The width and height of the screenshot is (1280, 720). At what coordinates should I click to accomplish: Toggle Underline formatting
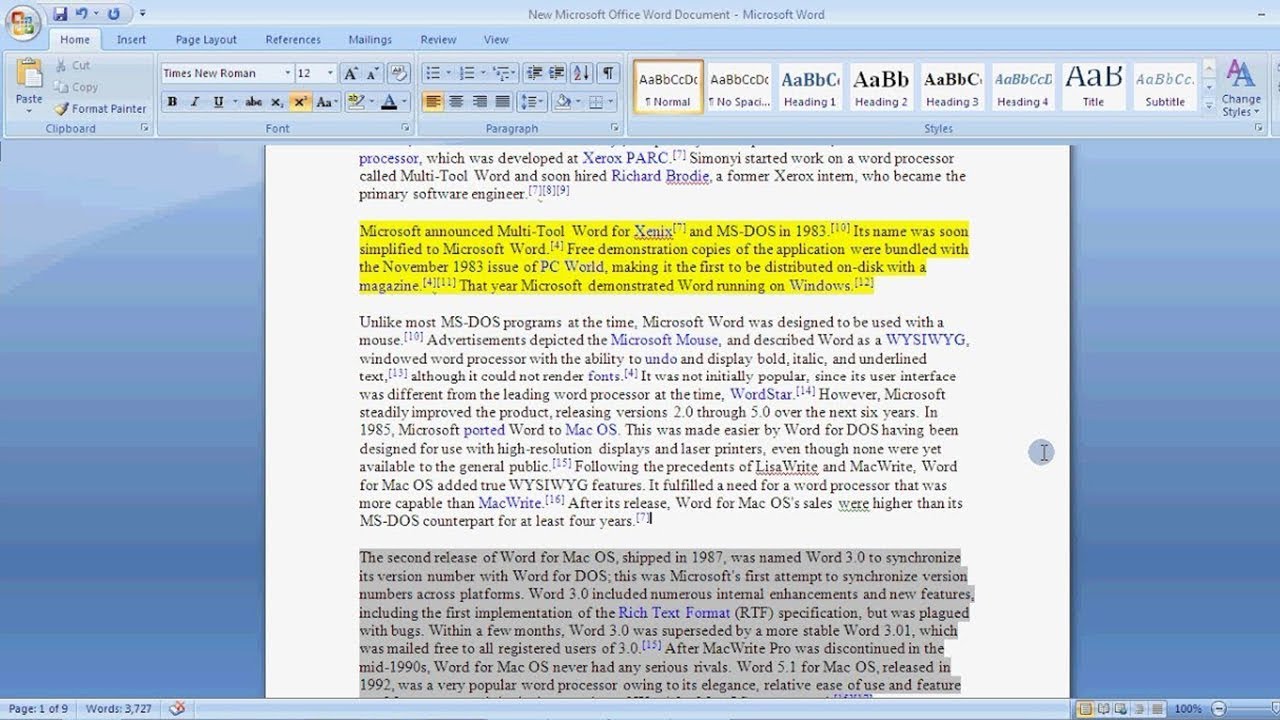point(218,102)
